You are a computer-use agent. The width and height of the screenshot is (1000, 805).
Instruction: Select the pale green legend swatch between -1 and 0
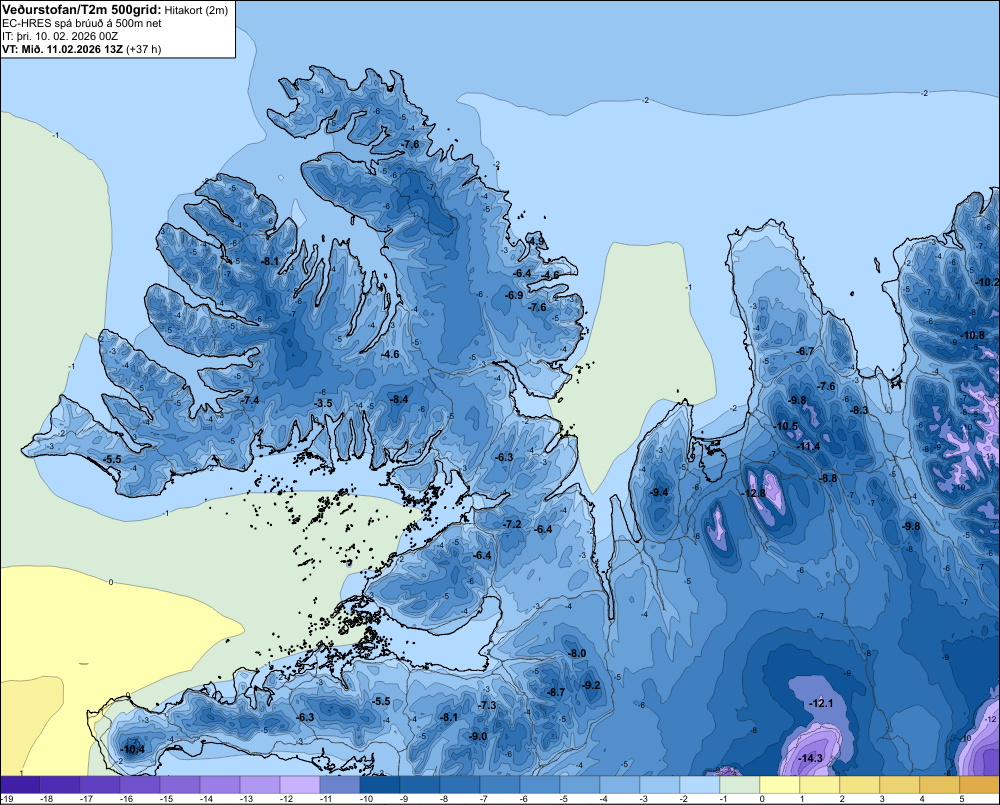point(739,785)
